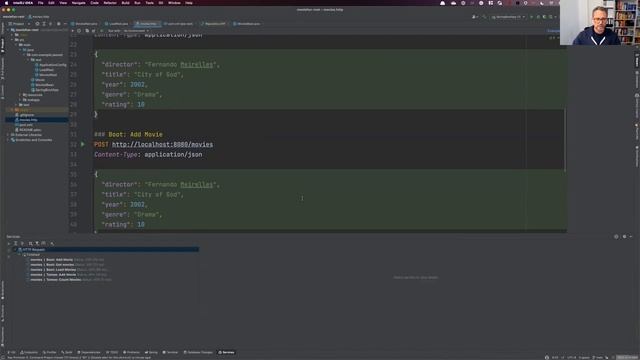Select the Finished node in Services
The image size is (640, 360).
click(x=32, y=254)
